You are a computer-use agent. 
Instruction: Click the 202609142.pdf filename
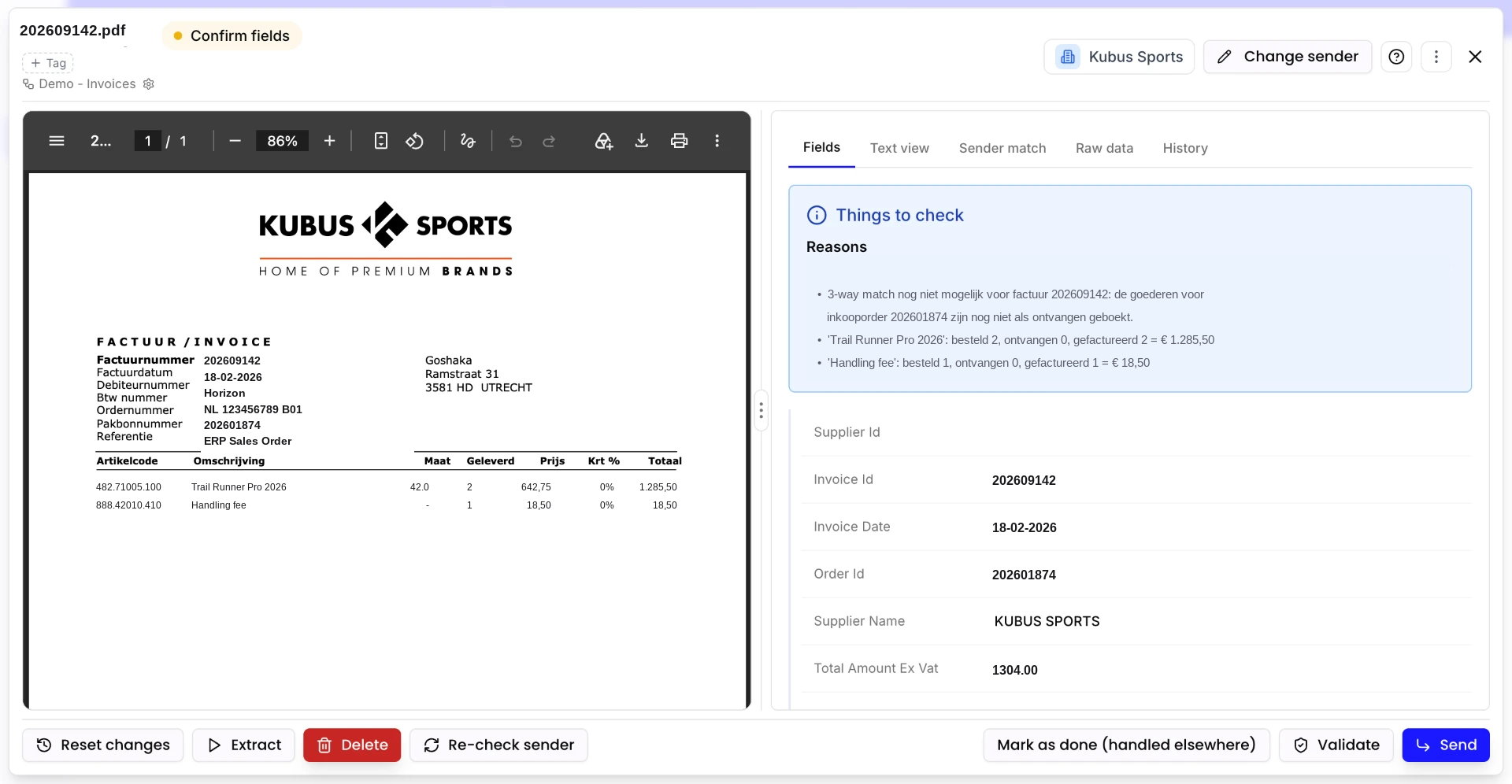72,30
